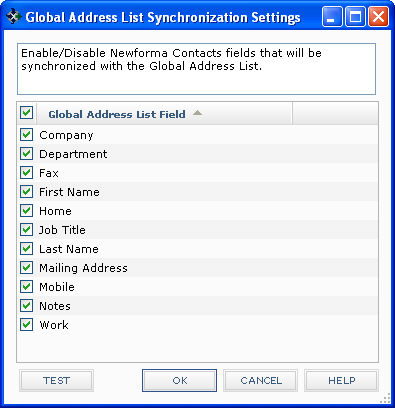The width and height of the screenshot is (395, 408).
Task: Select the Mobile row text
Action: pyautogui.click(x=57, y=287)
